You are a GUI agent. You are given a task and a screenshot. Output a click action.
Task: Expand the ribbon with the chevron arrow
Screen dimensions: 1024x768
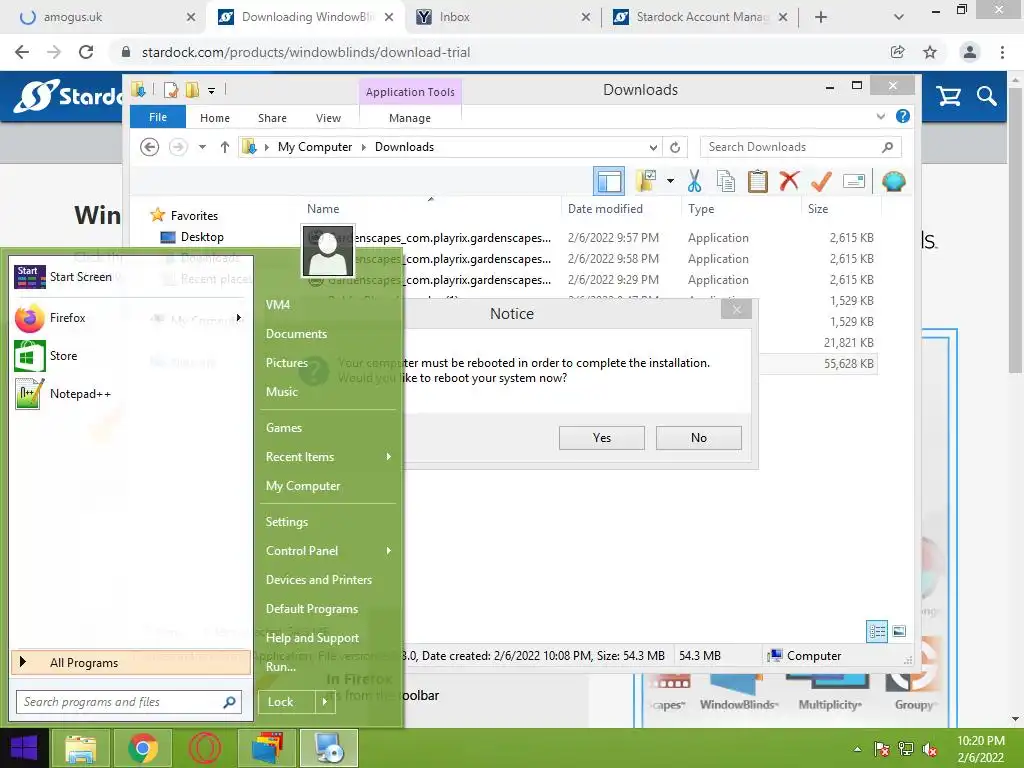[x=880, y=116]
